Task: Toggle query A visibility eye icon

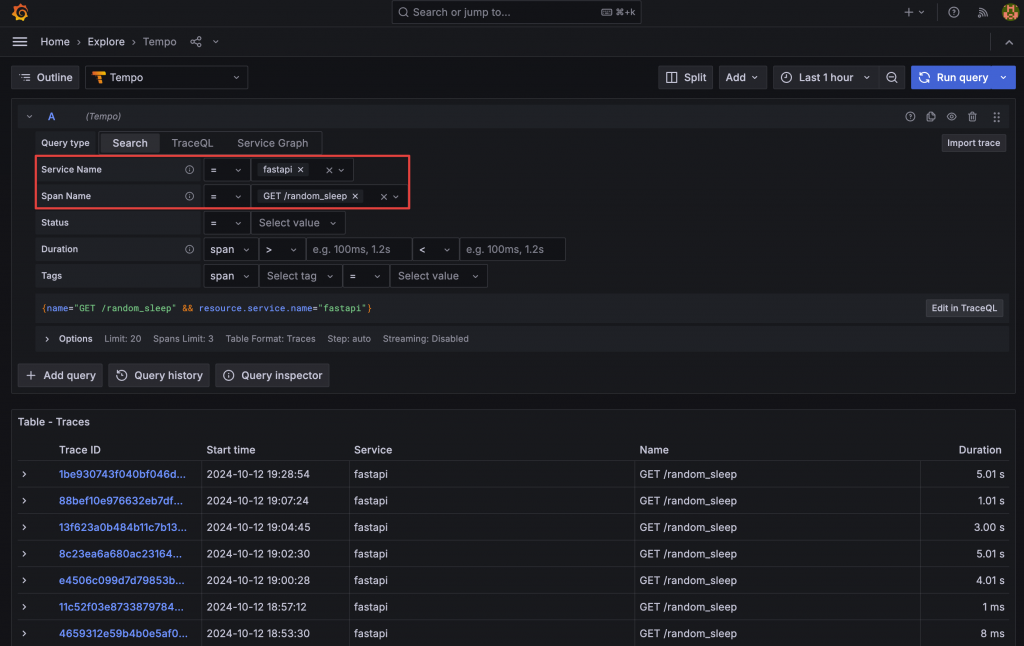Action: click(952, 116)
